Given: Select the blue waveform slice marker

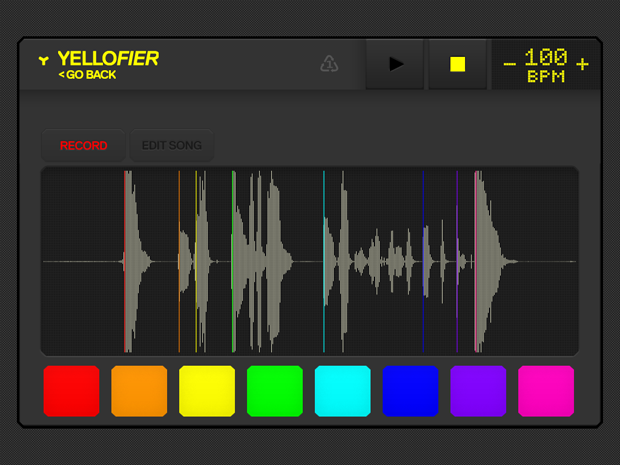Looking at the screenshot, I should coord(423,261).
